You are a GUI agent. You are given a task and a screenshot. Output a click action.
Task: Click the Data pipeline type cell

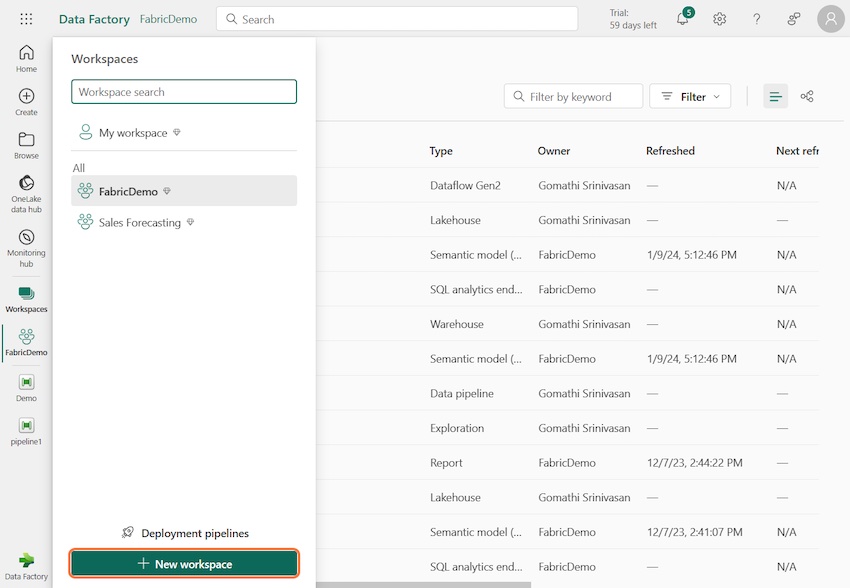462,393
